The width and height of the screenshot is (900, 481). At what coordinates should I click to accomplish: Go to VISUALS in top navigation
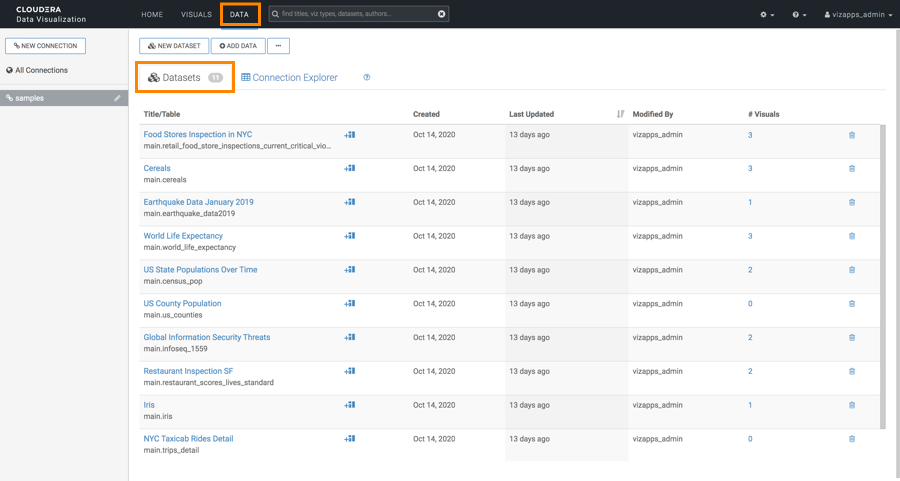196,15
